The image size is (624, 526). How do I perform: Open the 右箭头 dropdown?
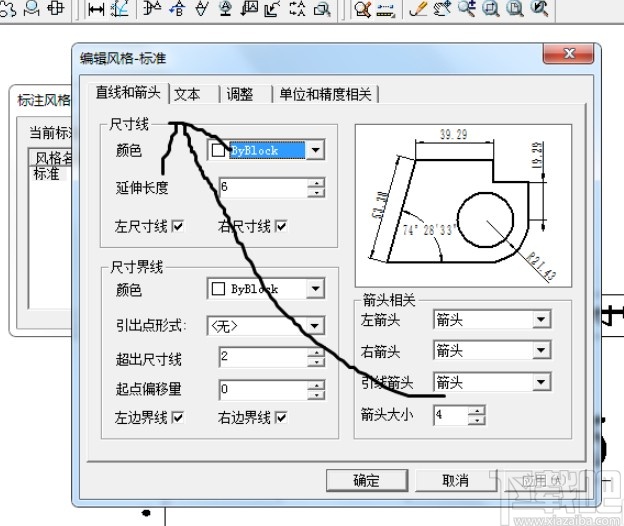(x=541, y=350)
